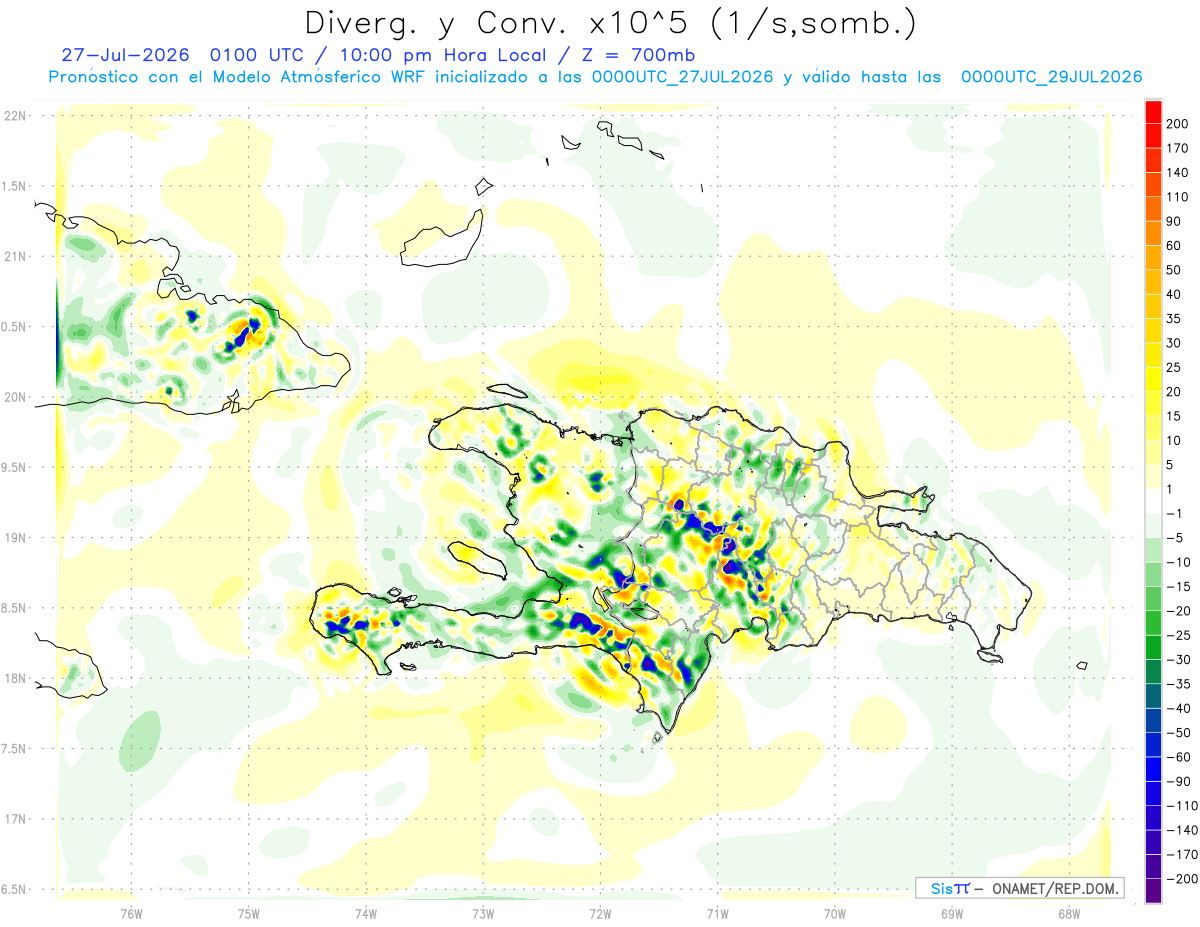
Task: Click the '18N' latitude label
Action: coord(17,678)
